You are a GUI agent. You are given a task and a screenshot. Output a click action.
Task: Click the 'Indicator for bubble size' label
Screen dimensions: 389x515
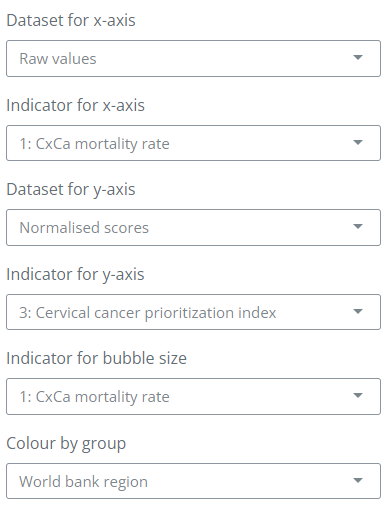pyautogui.click(x=96, y=358)
